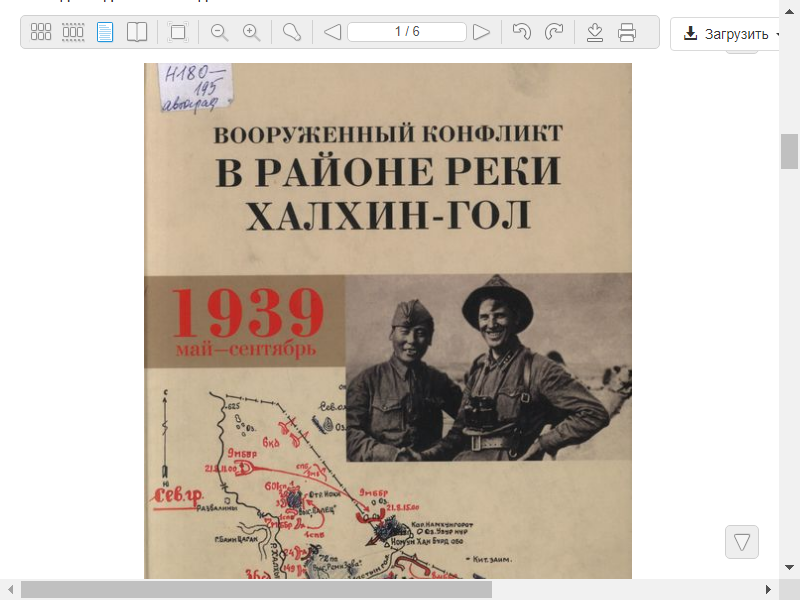Click the horizontal scrollbar left arrow
The height and width of the screenshot is (600, 800).
point(10,590)
